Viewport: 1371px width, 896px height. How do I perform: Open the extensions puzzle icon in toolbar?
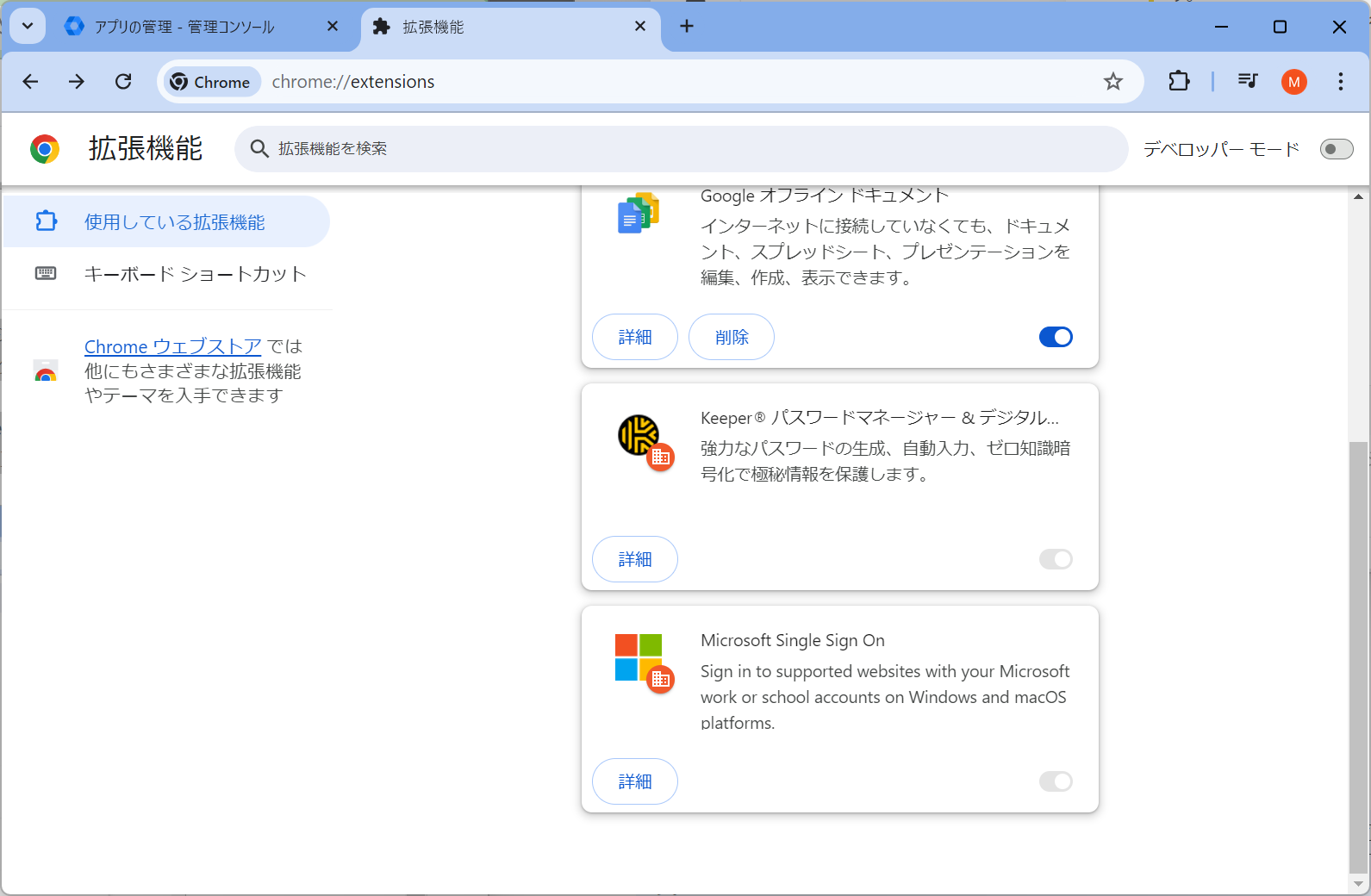(x=1179, y=82)
